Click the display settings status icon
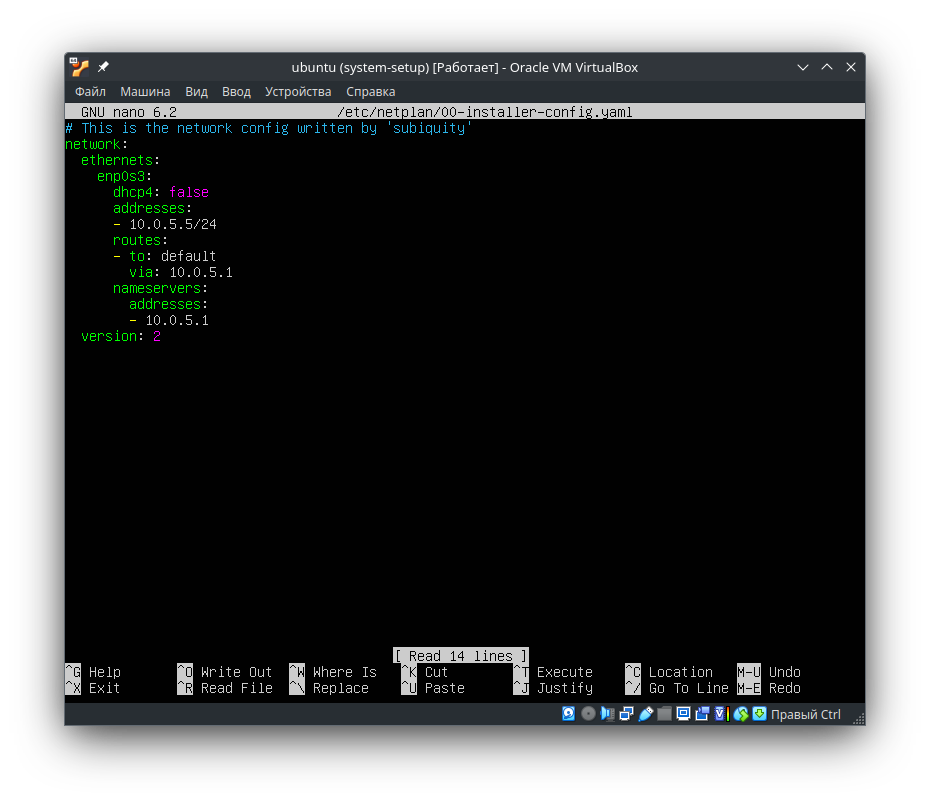The height and width of the screenshot is (802, 930). [x=683, y=714]
